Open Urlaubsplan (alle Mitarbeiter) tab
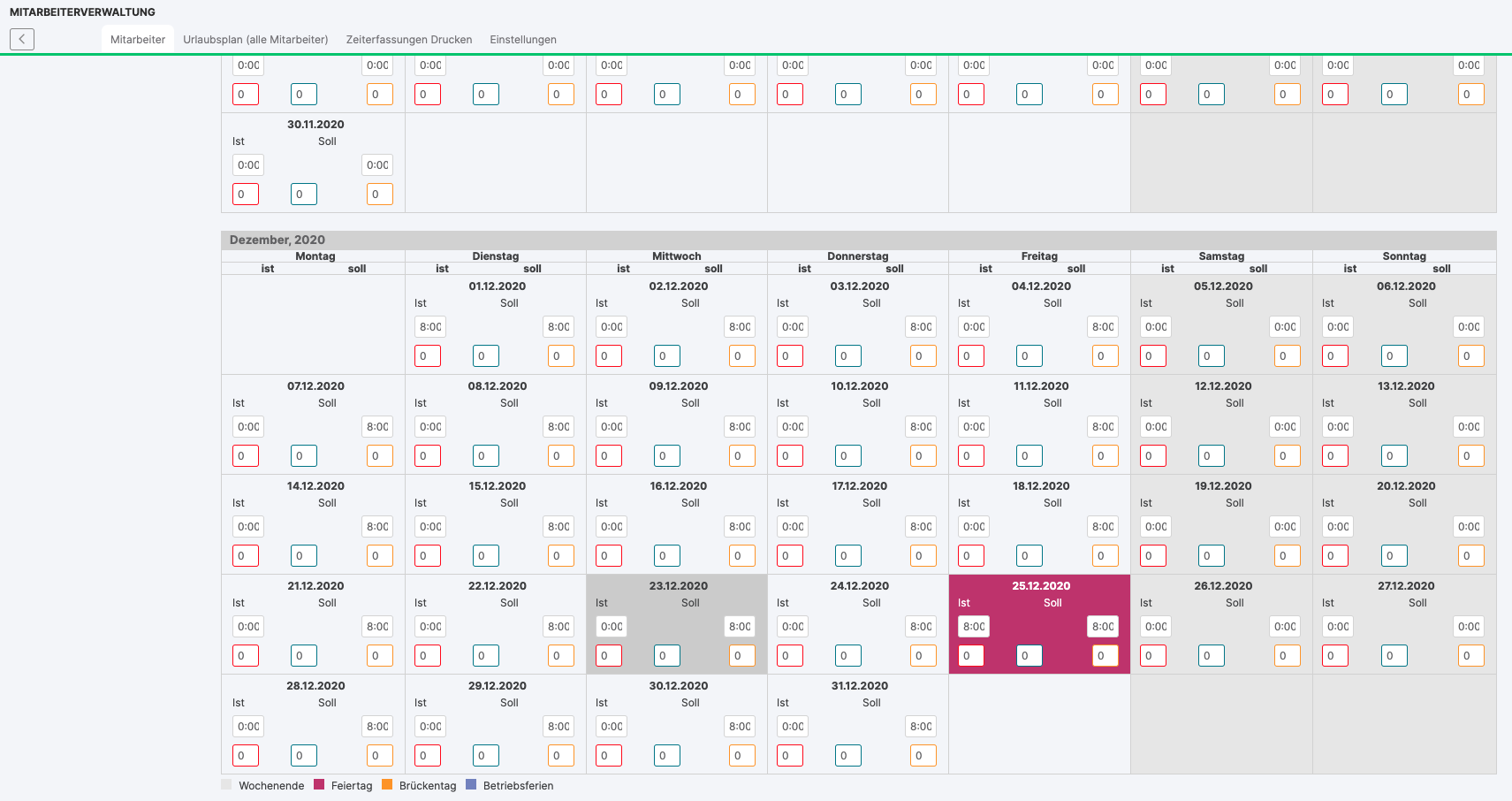 [x=255, y=40]
